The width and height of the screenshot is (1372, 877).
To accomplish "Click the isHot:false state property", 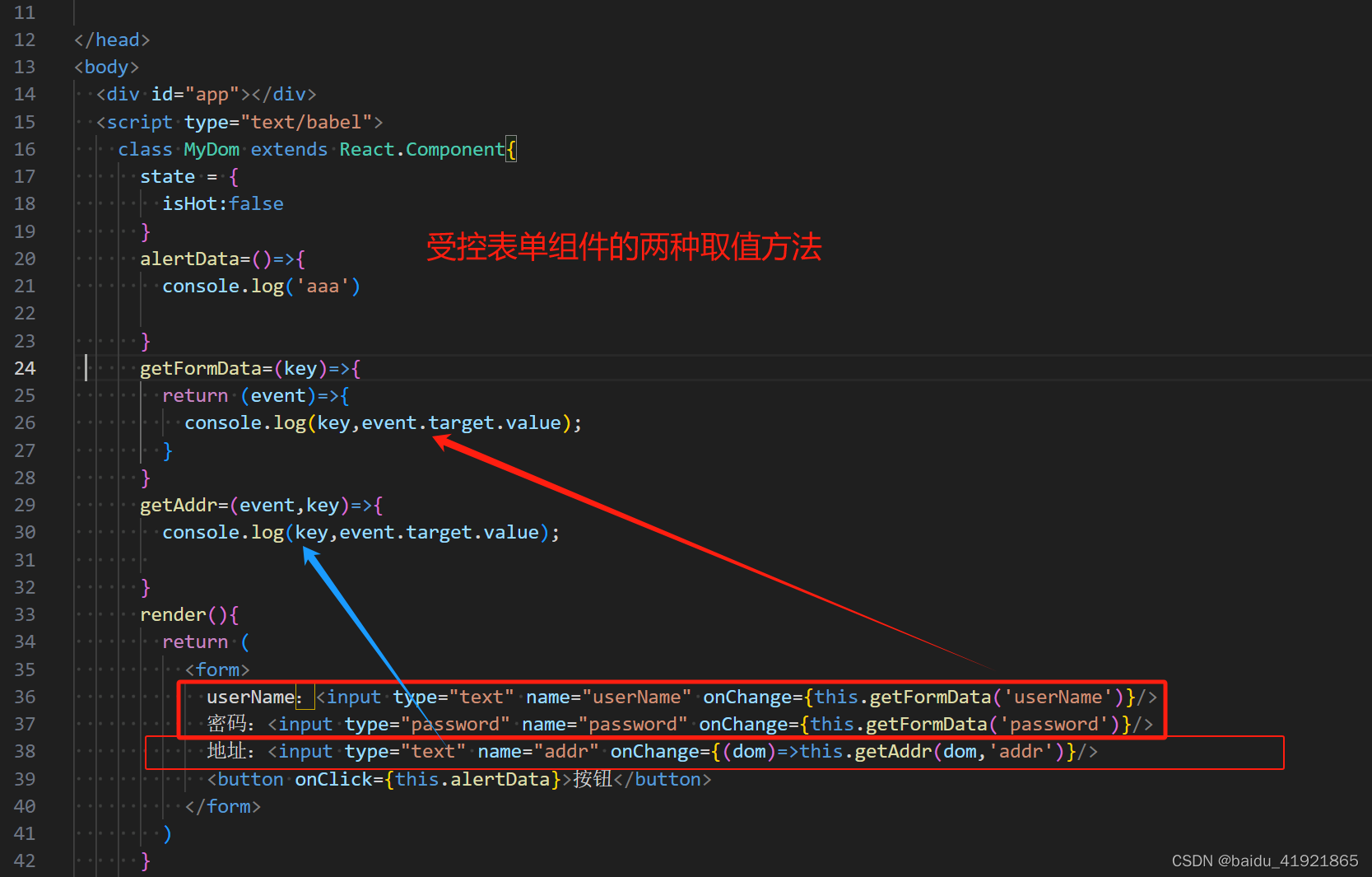I will click(x=222, y=203).
